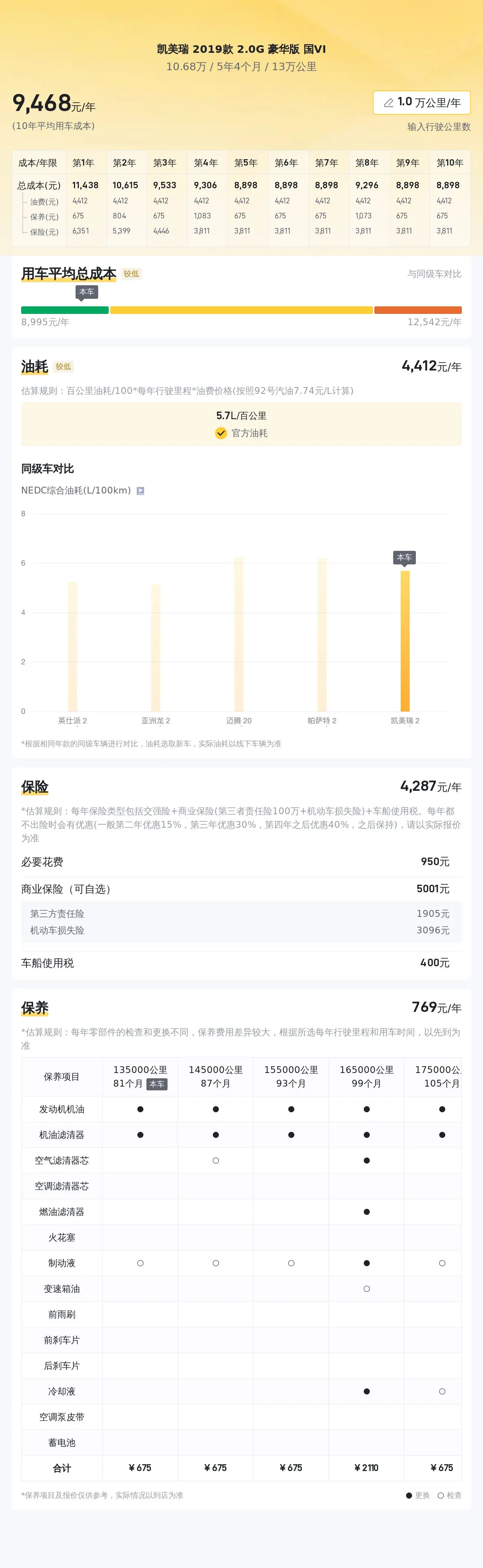Select the 第10年 column header

[x=449, y=163]
